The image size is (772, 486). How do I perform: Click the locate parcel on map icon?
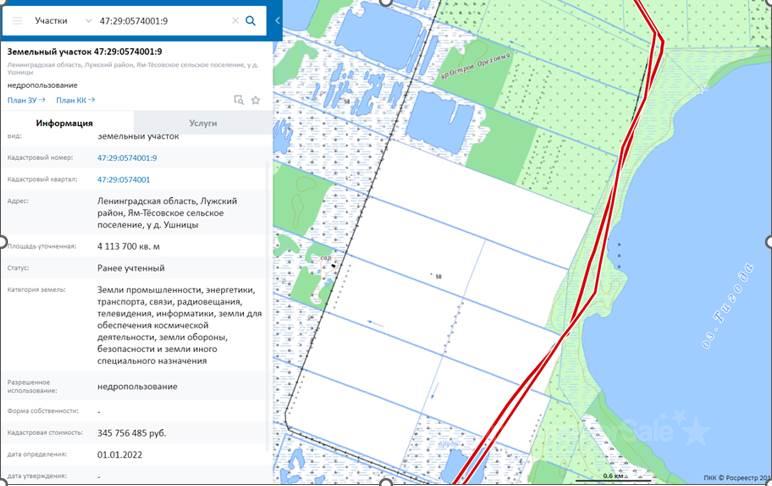point(238,100)
